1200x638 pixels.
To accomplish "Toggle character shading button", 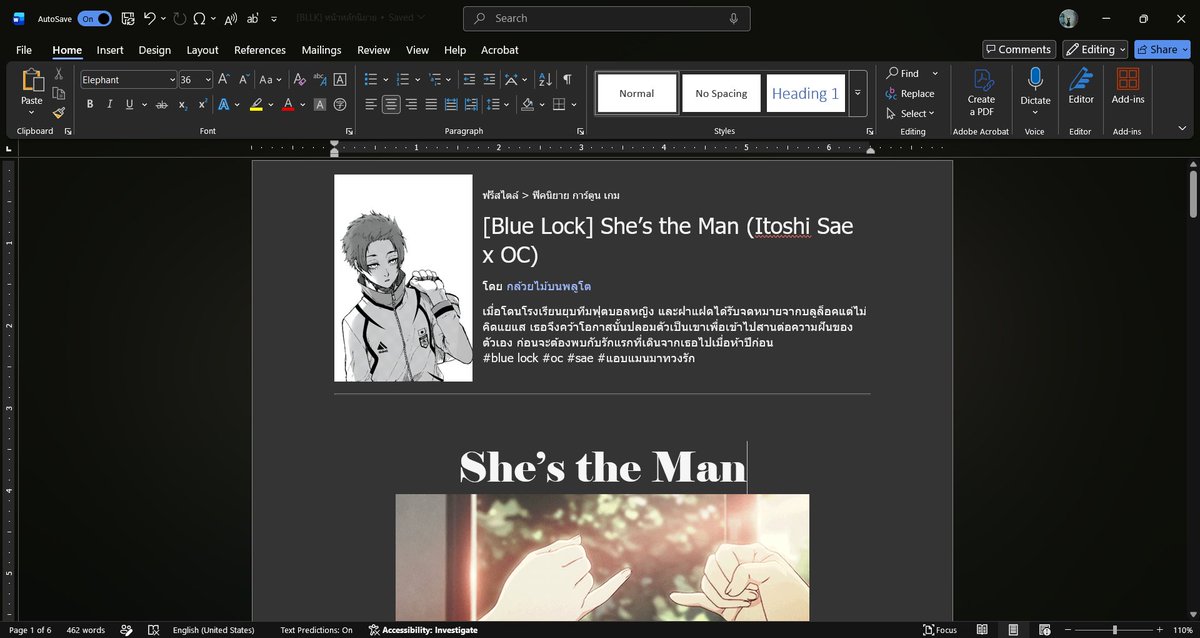I will click(320, 104).
